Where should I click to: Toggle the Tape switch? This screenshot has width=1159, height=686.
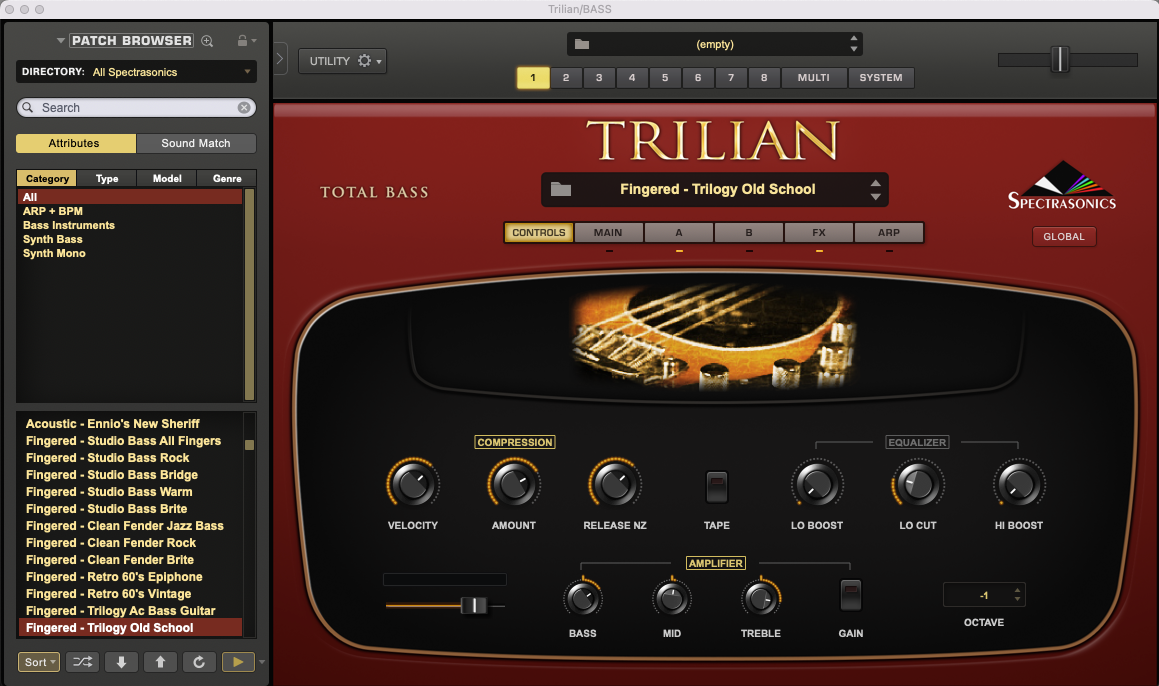(716, 487)
